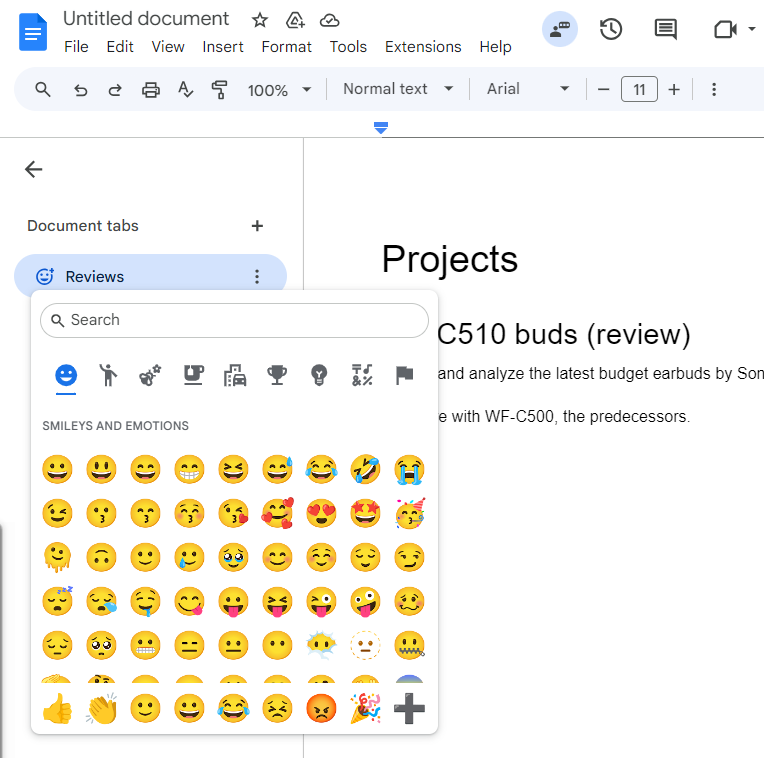The height and width of the screenshot is (758, 764).
Task: Open the Tools menu
Action: click(348, 47)
